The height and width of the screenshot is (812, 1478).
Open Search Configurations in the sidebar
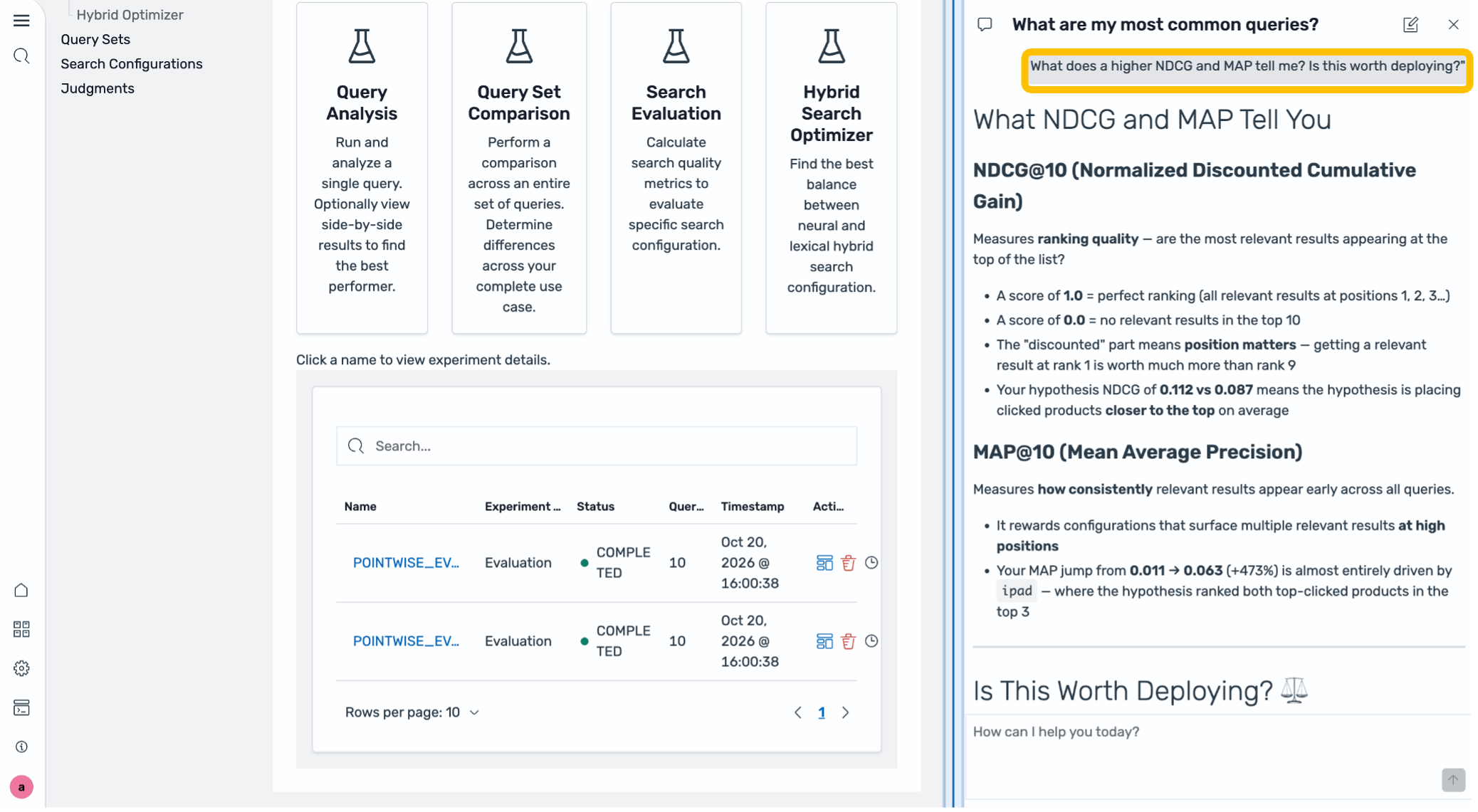pos(132,64)
